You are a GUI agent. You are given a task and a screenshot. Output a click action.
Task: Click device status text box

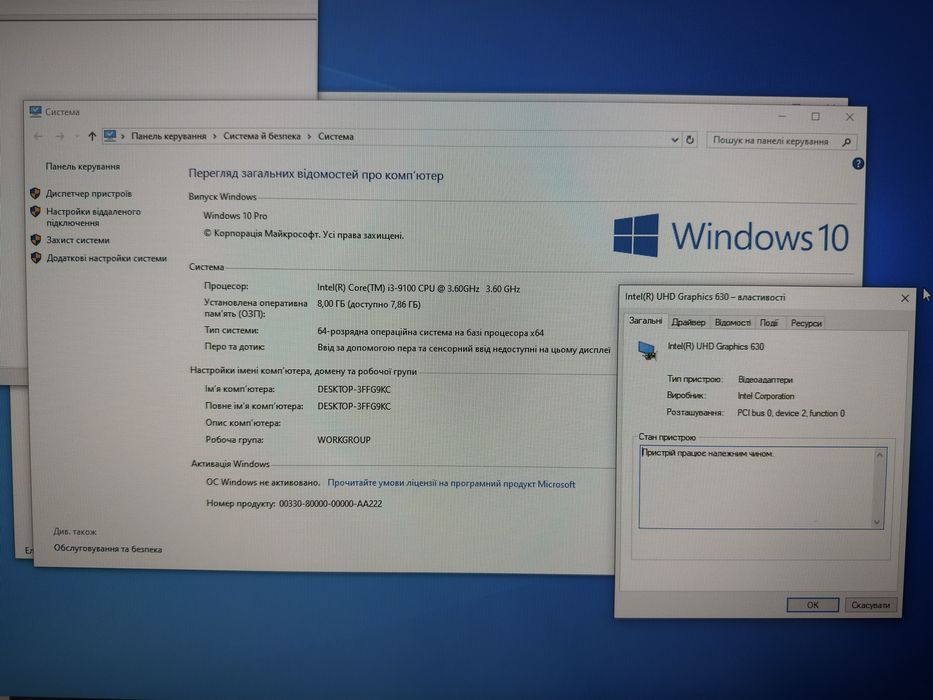coord(762,488)
